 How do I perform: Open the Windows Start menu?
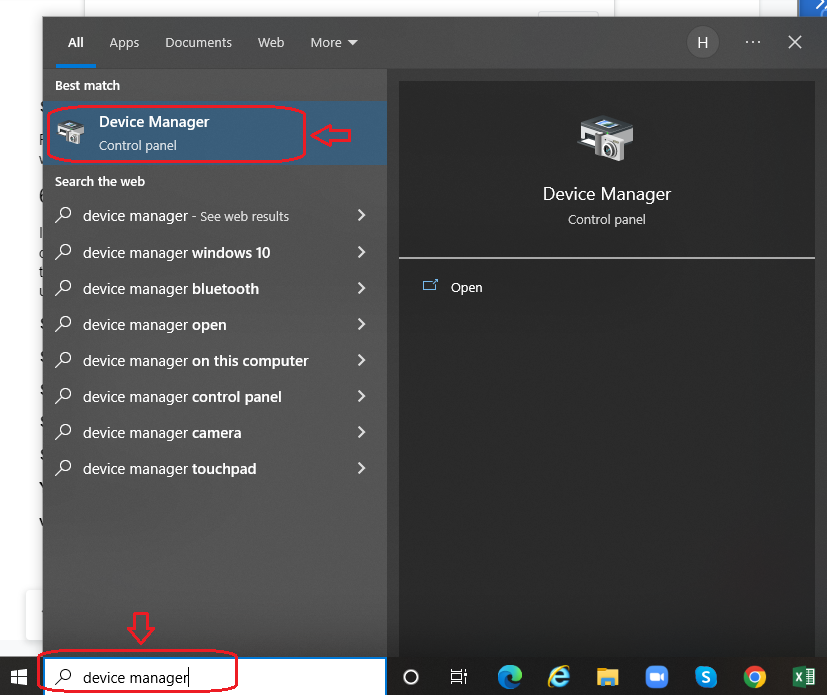19,677
